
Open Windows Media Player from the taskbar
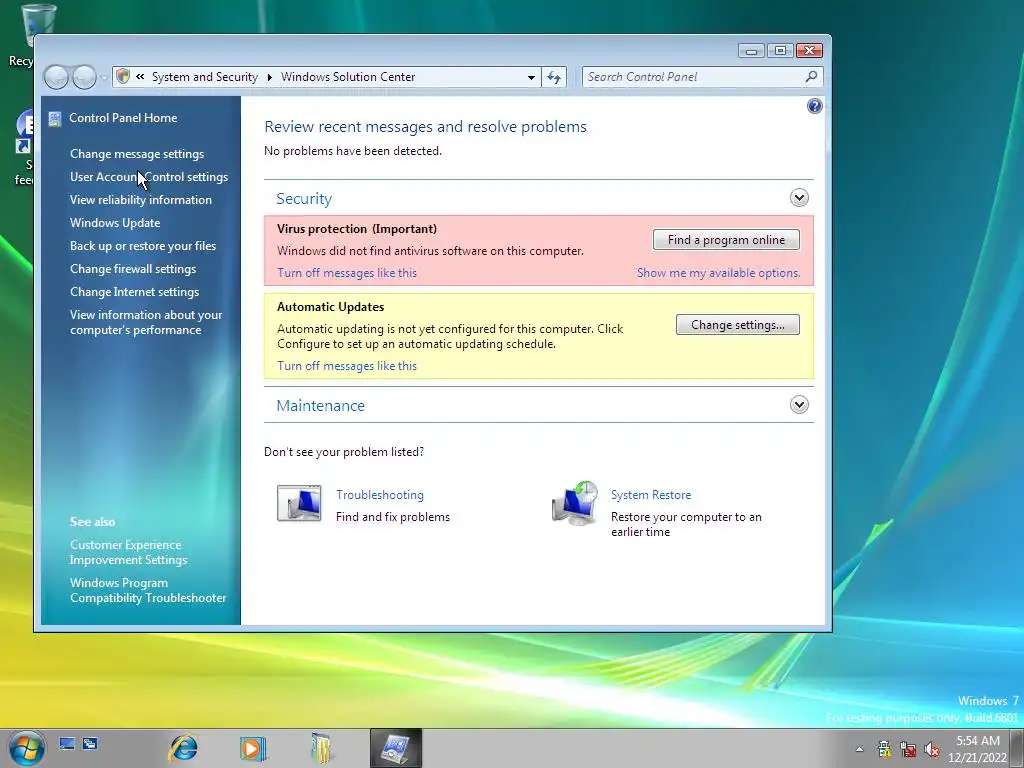pos(253,748)
